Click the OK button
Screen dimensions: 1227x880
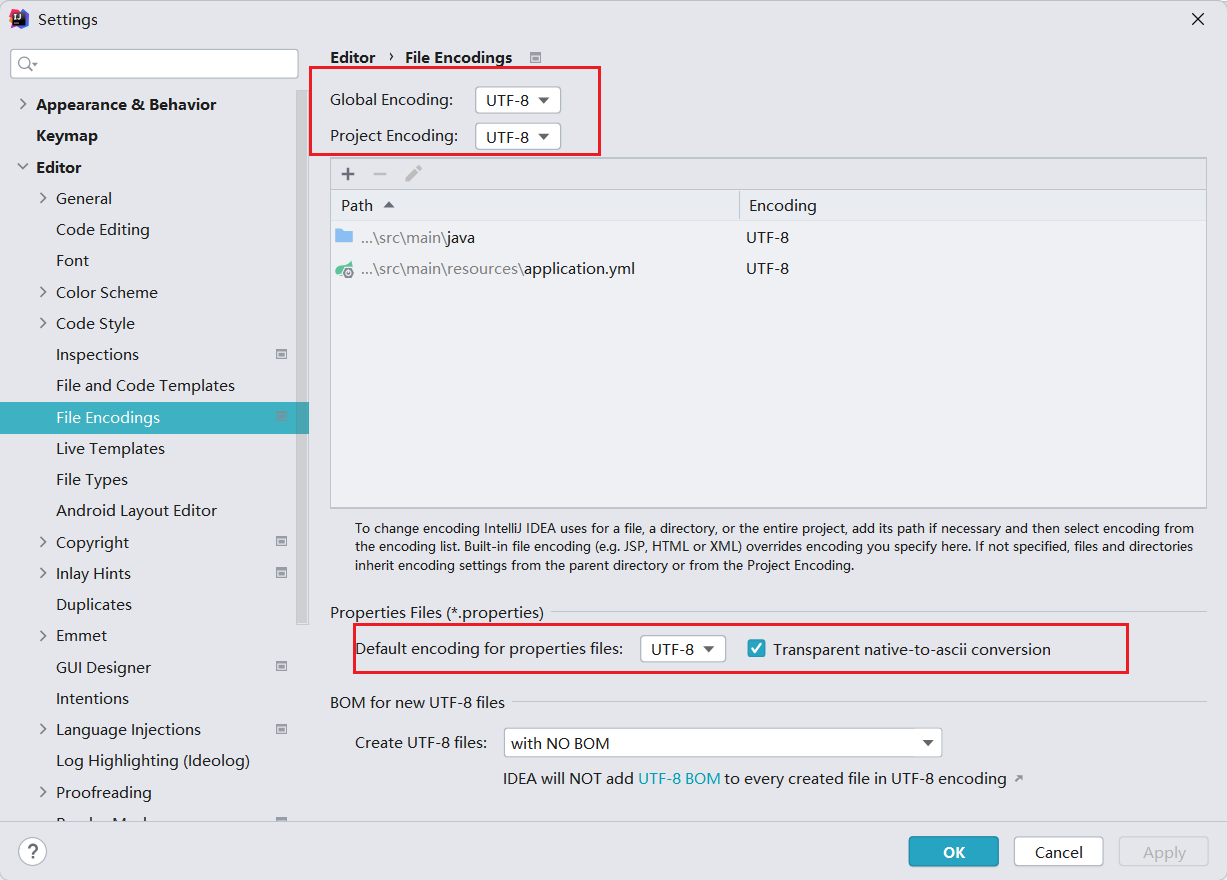(954, 852)
